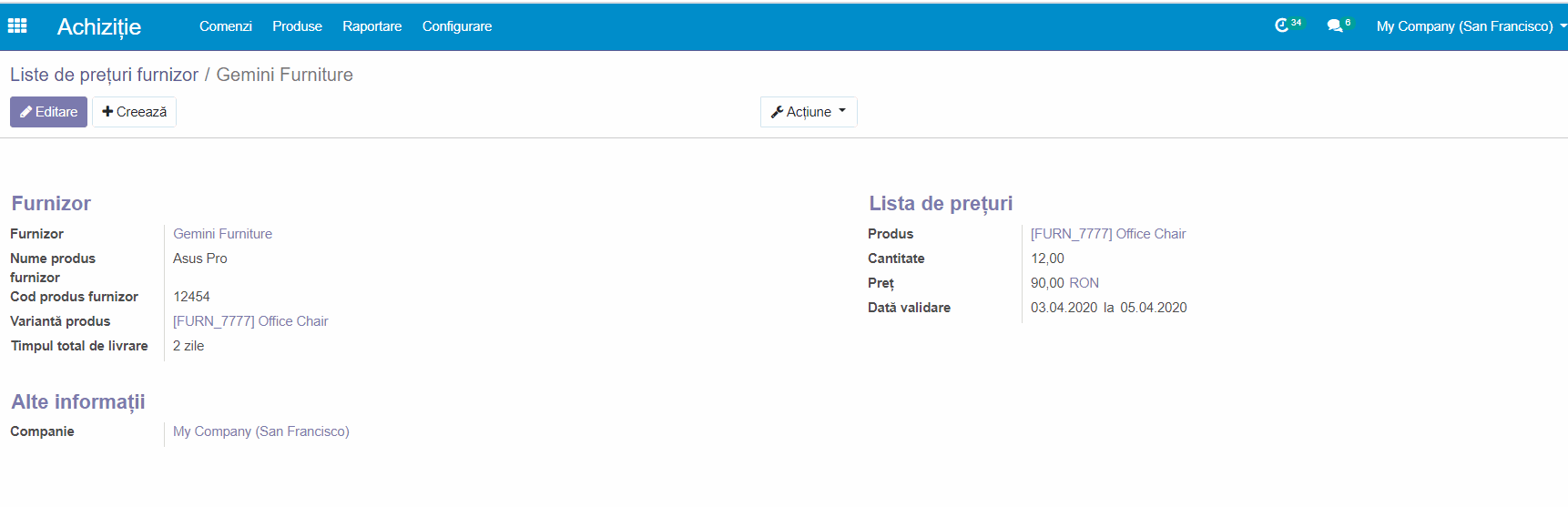1568x507 pixels.
Task: Click the Achiziție app title
Action: (x=99, y=26)
